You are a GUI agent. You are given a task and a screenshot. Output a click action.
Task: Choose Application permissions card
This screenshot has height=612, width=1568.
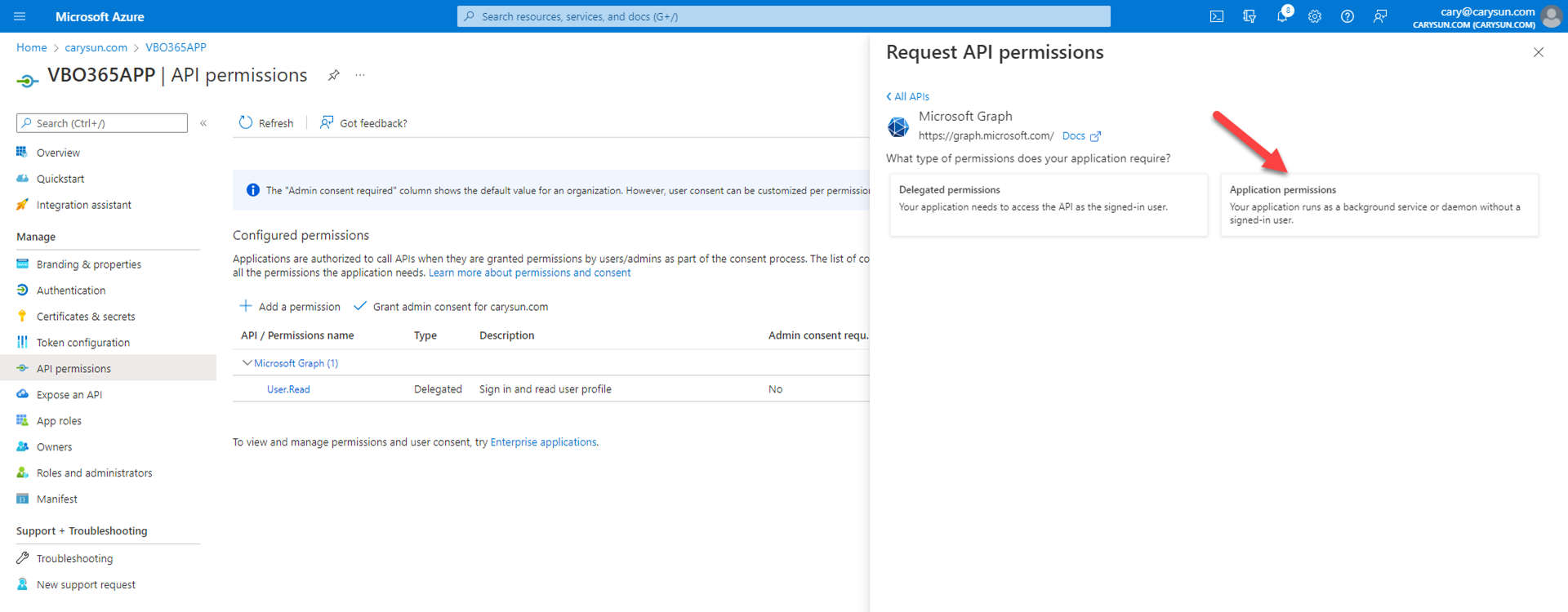(x=1379, y=205)
